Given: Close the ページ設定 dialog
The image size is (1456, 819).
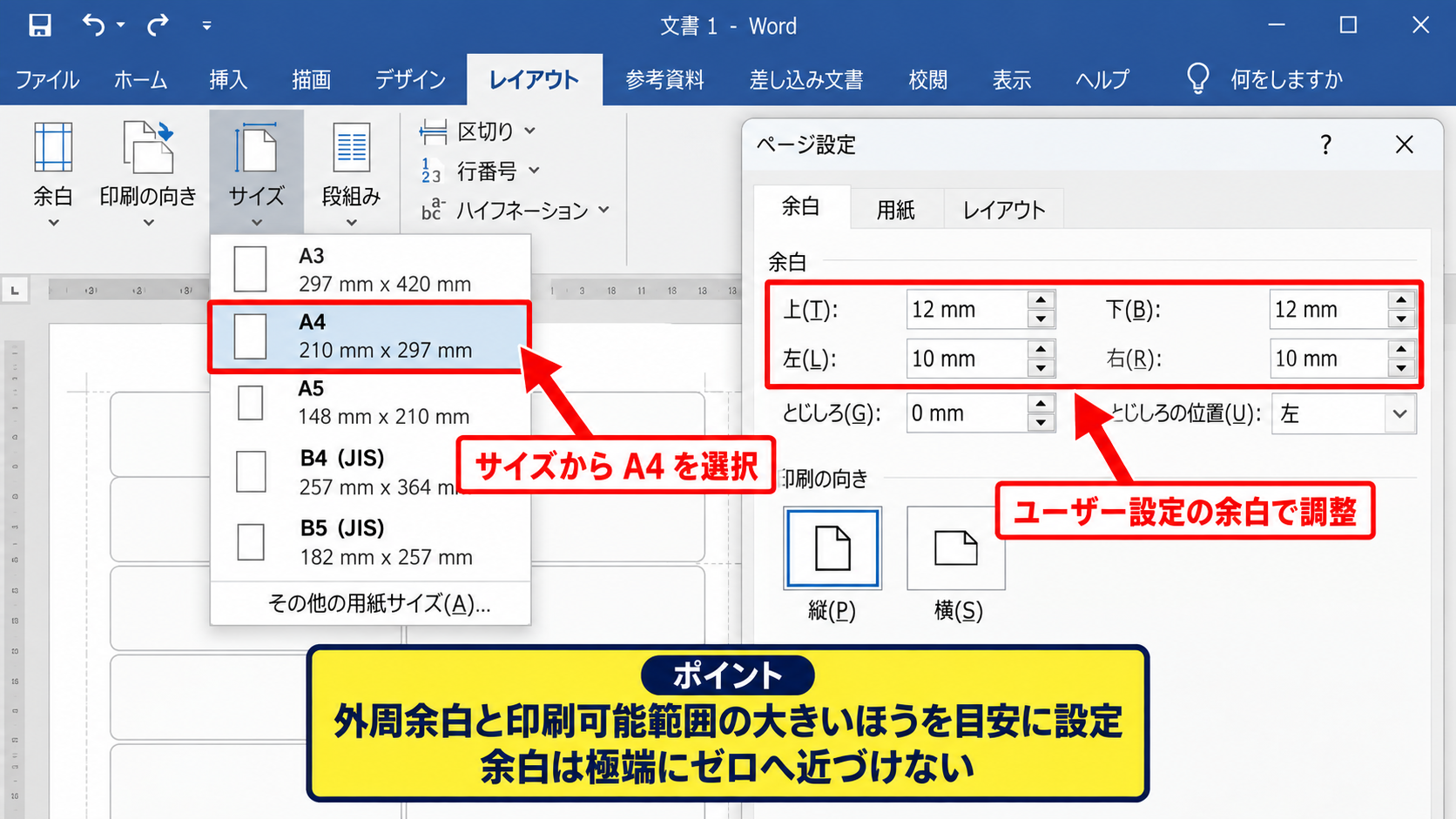Looking at the screenshot, I should click(x=1405, y=144).
